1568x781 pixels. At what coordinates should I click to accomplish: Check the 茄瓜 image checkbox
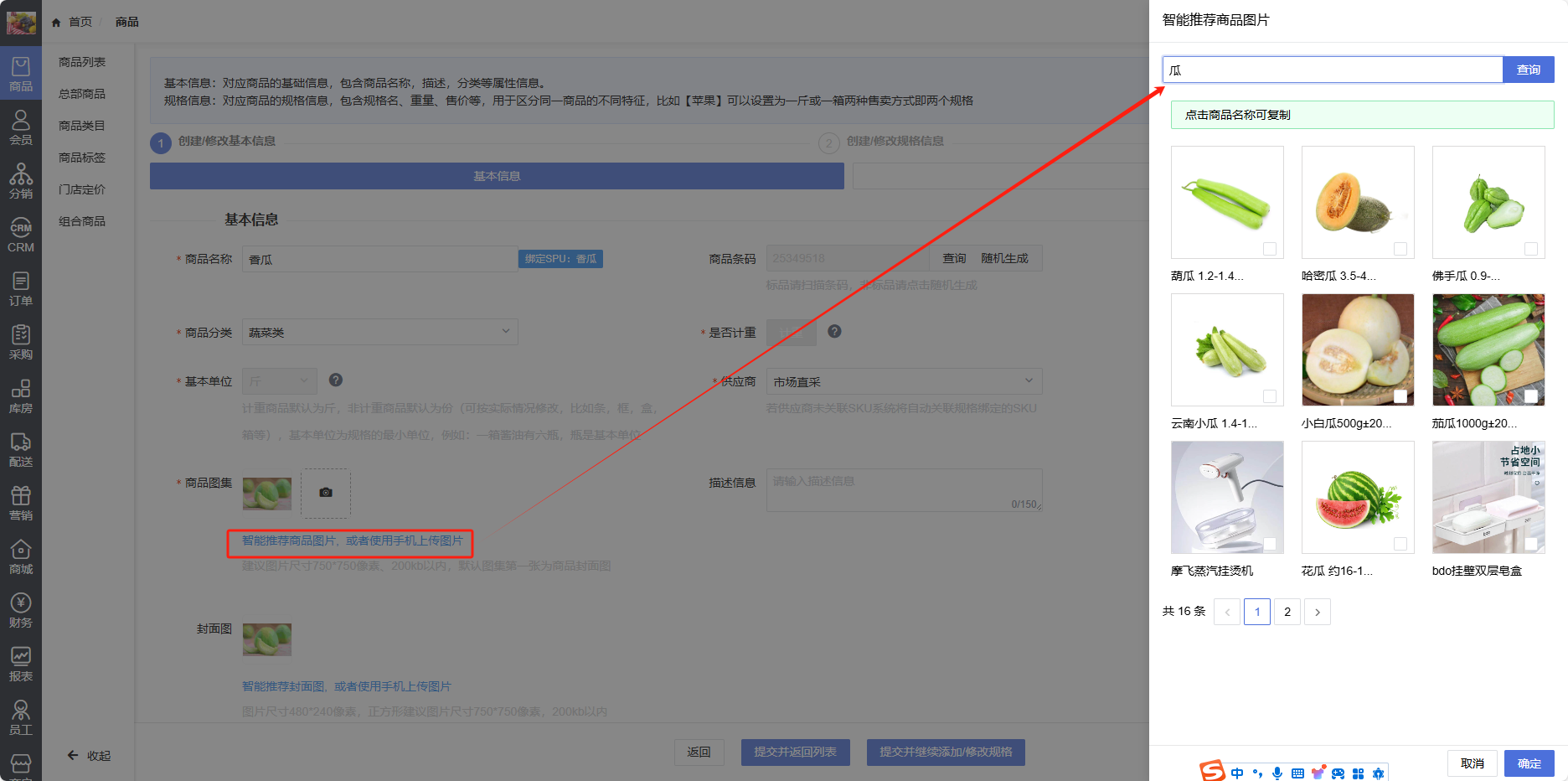[x=1531, y=396]
